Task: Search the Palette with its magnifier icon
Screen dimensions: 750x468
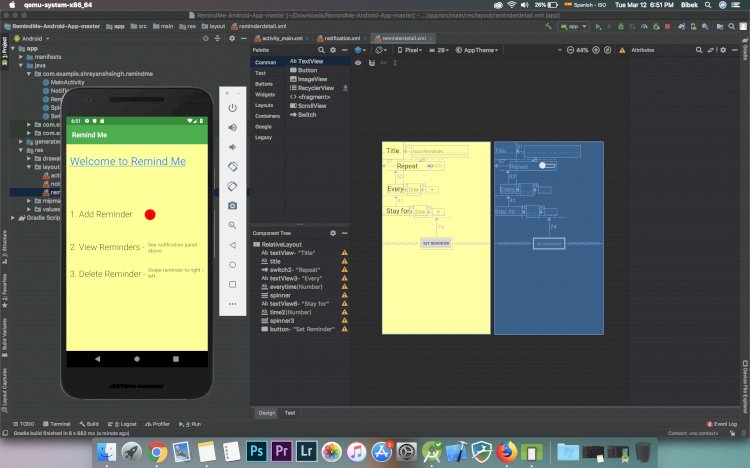Action: [321, 50]
